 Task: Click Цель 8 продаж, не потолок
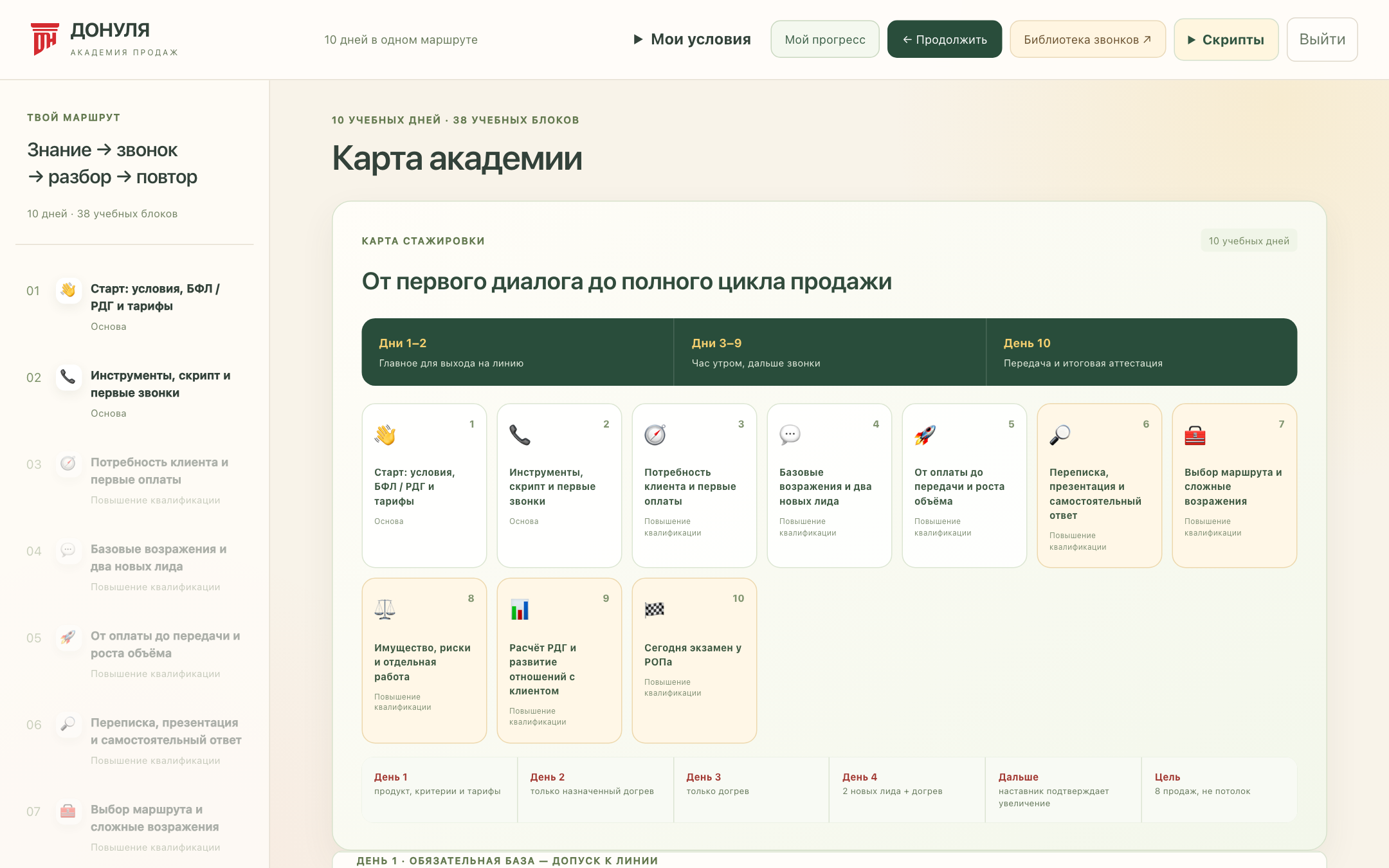[1219, 790]
